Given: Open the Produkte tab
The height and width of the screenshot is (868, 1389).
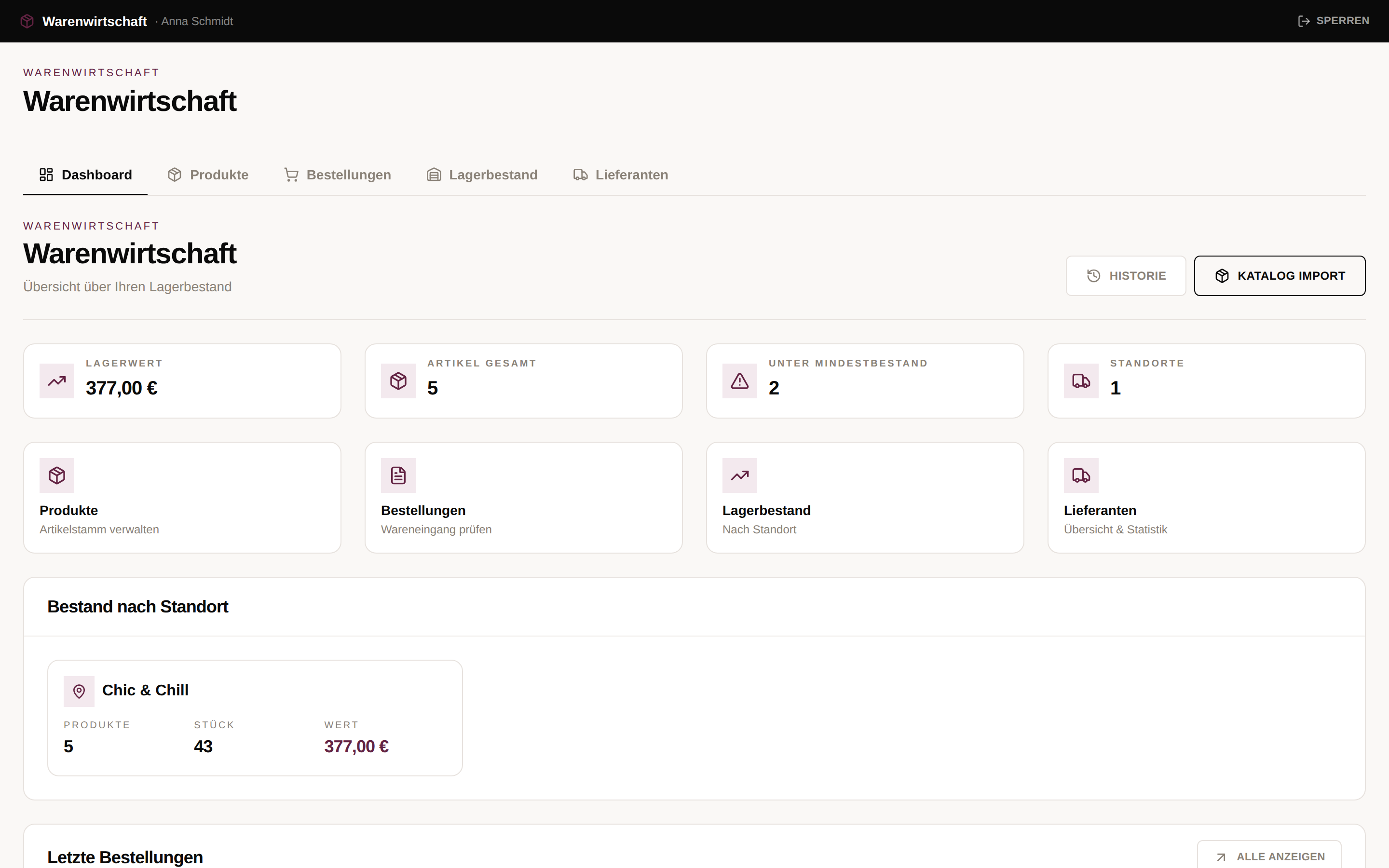Looking at the screenshot, I should coord(208,175).
